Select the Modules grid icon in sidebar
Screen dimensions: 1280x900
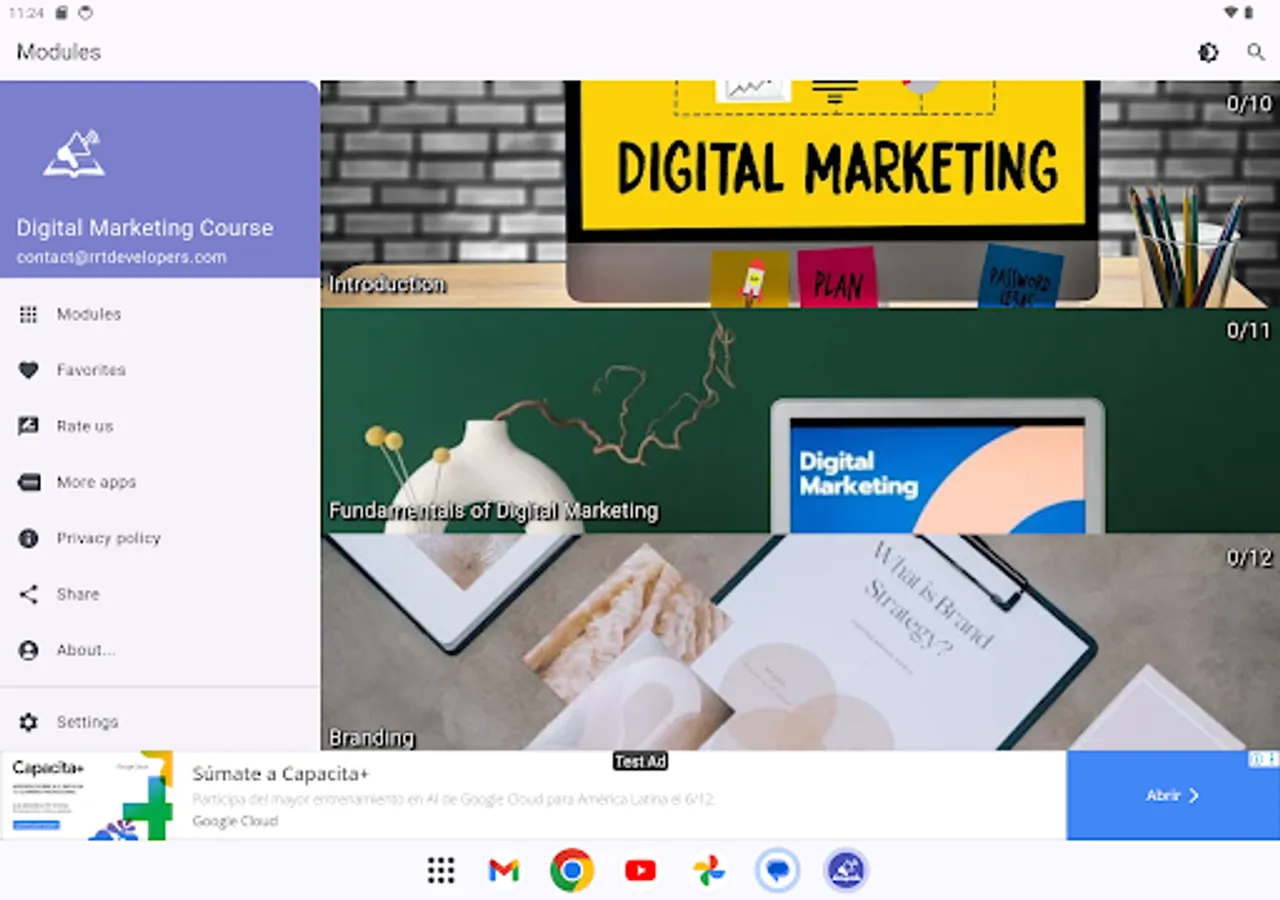(28, 314)
